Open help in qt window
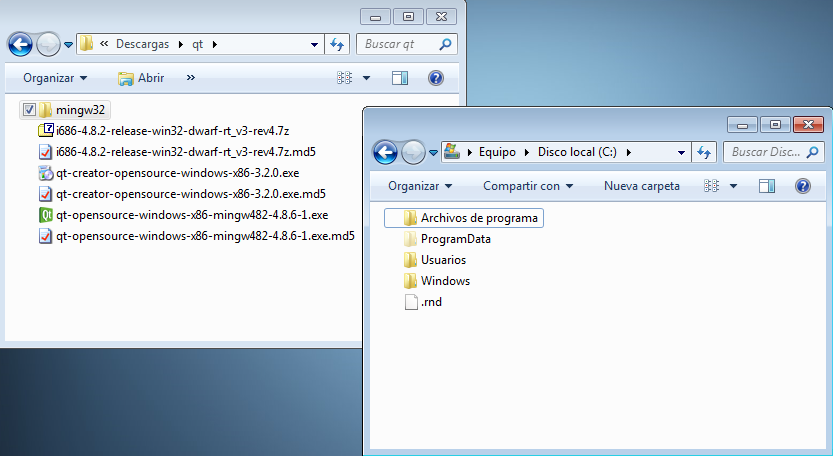This screenshot has height=456, width=833. pos(436,78)
